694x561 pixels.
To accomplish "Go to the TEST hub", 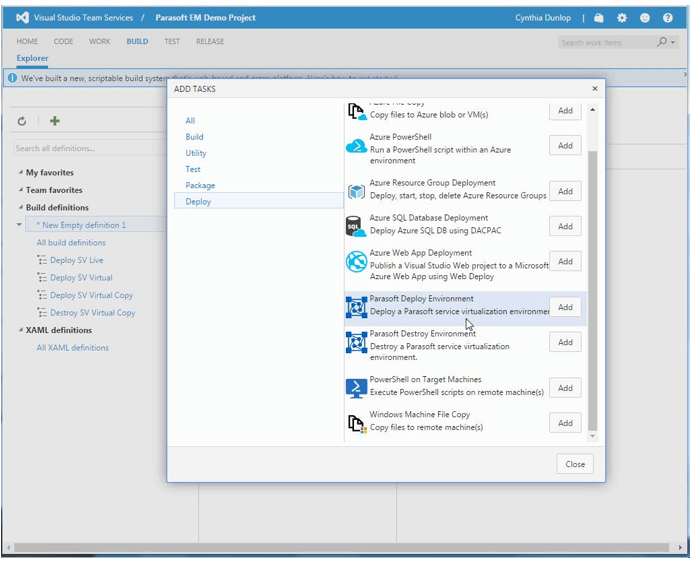I will pyautogui.click(x=172, y=41).
